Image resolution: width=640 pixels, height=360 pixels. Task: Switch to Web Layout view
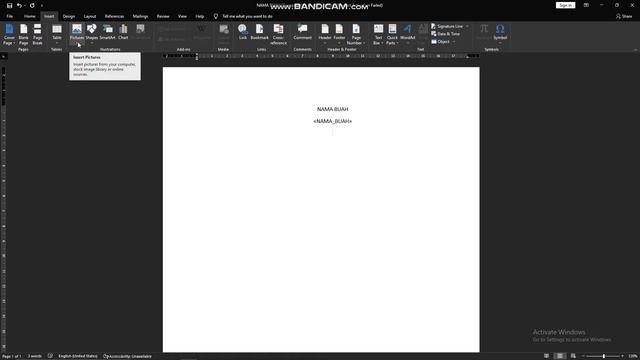pos(573,356)
